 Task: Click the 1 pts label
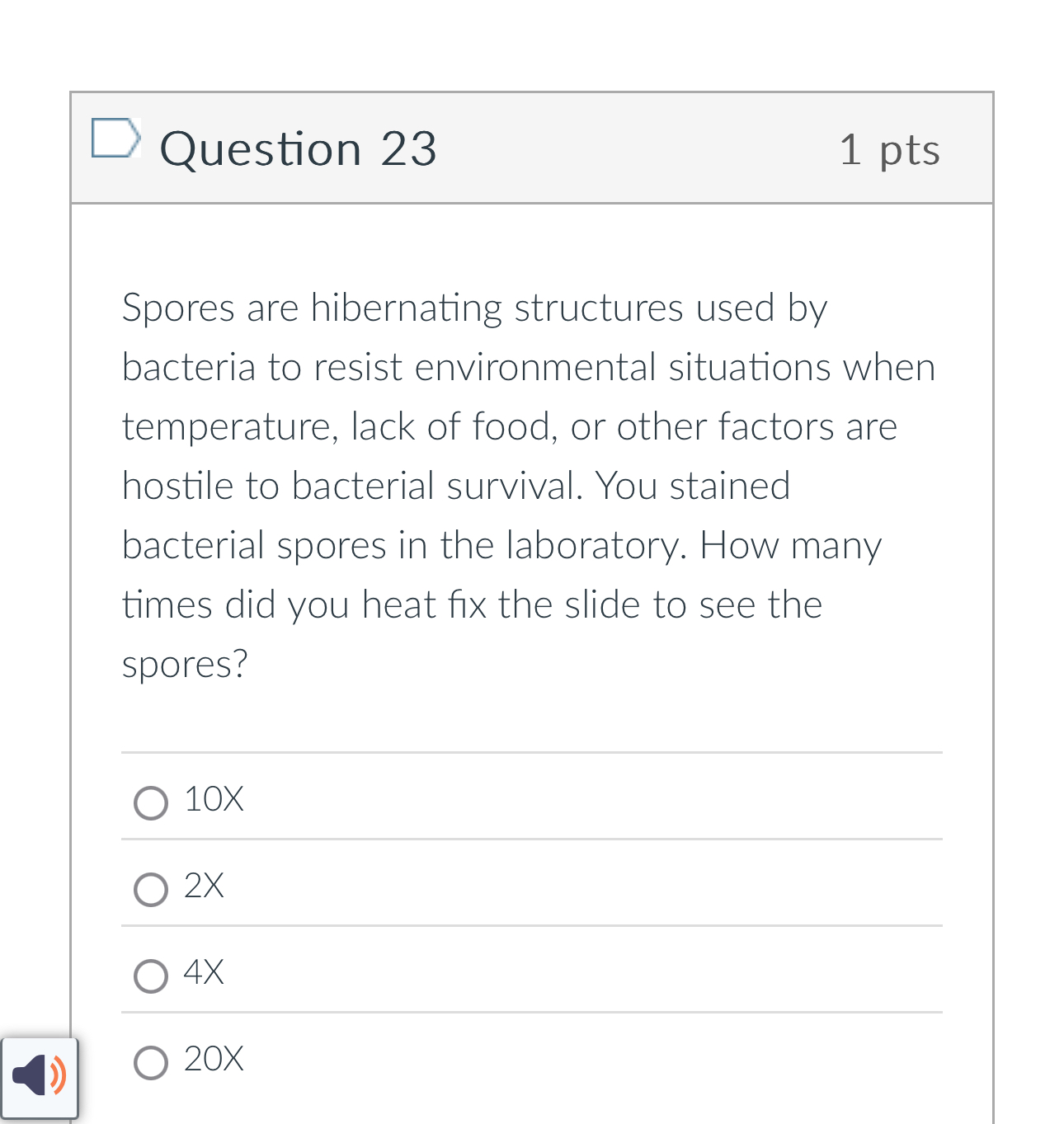(x=890, y=150)
